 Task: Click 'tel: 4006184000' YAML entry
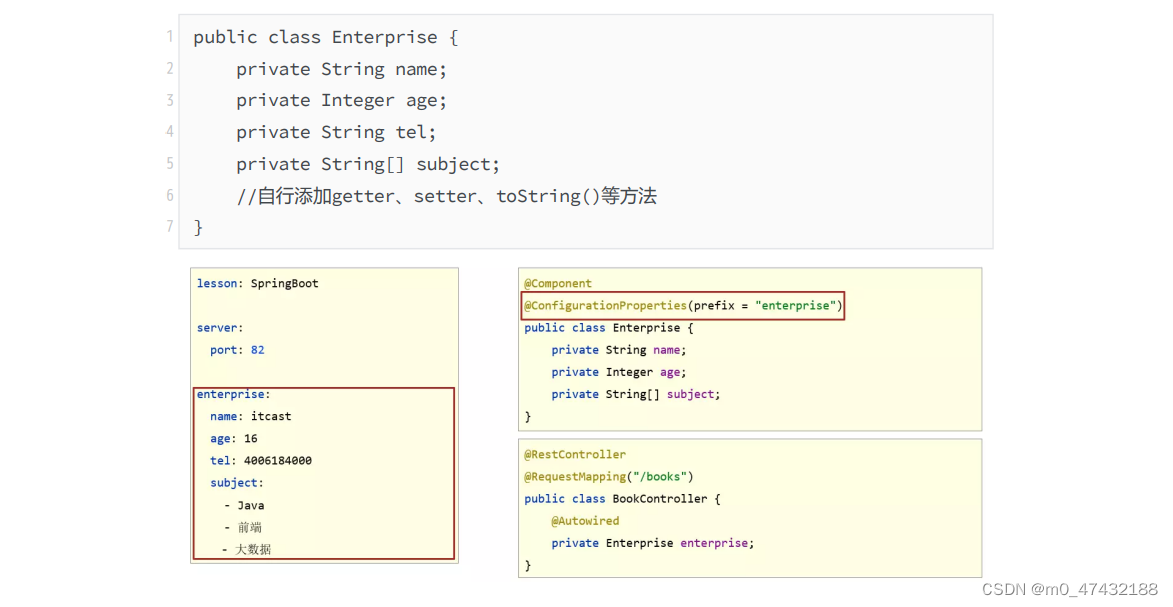[x=260, y=460]
